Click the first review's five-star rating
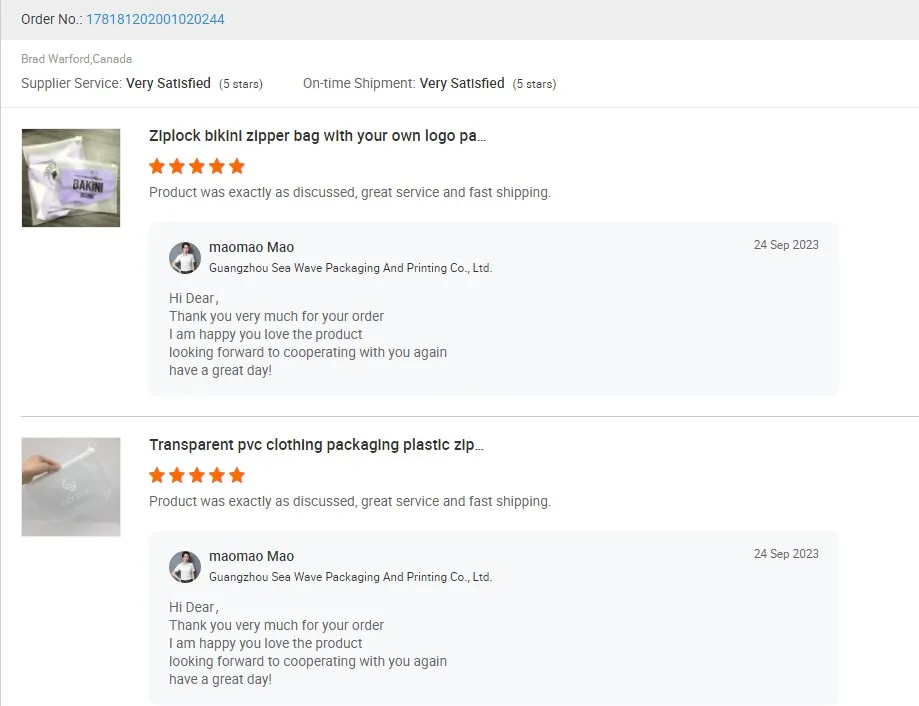This screenshot has width=919, height=706. pyautogui.click(x=197, y=166)
